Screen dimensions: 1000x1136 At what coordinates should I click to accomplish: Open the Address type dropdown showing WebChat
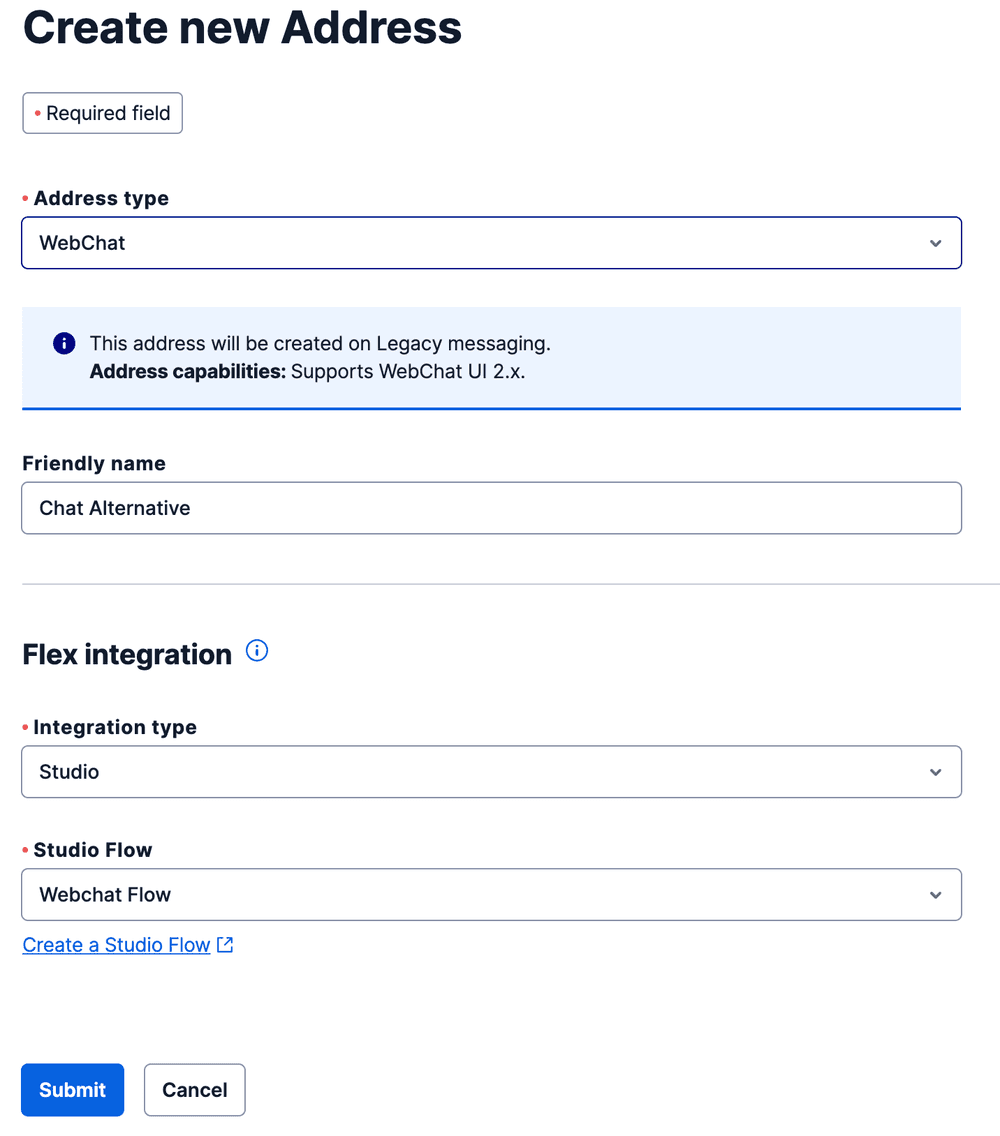coord(492,242)
